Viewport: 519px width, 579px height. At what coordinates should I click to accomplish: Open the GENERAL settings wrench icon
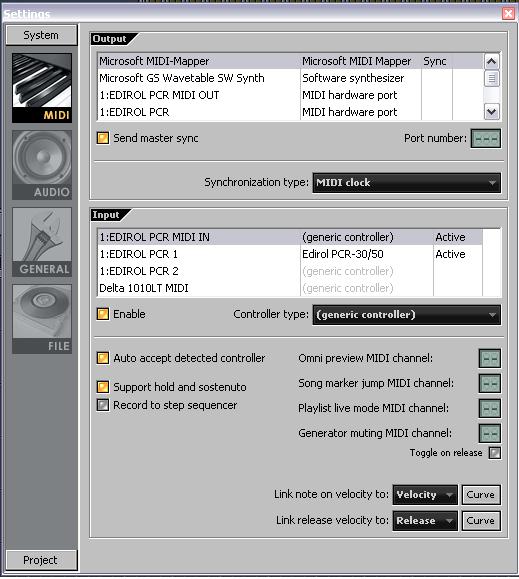click(42, 242)
